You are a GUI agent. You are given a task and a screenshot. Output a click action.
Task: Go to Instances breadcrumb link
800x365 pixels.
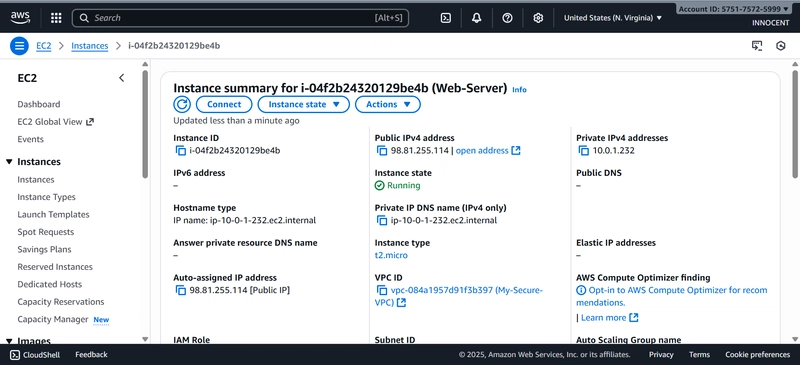tap(90, 46)
